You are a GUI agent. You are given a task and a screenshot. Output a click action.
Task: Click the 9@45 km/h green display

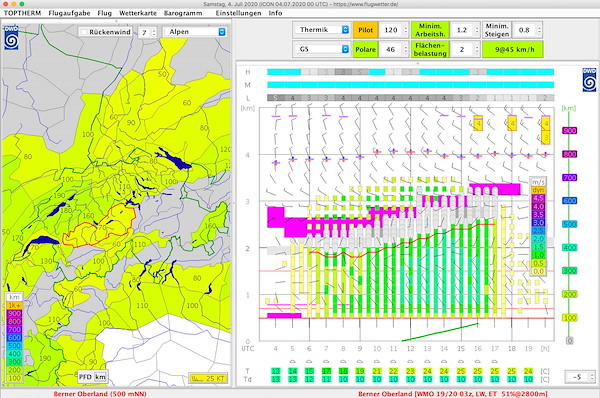point(512,49)
